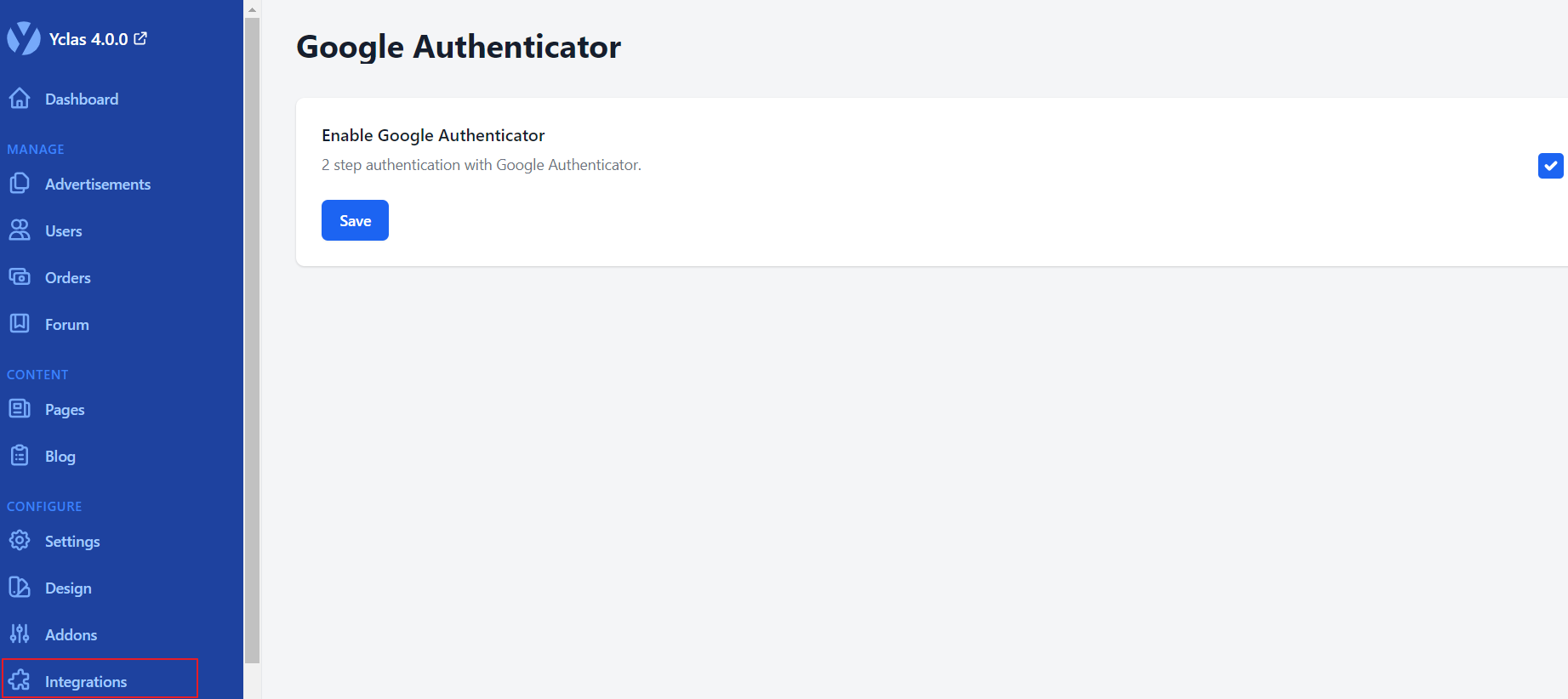Click the Yclas logo icon
Viewport: 1568px width, 699px height.
pos(23,38)
